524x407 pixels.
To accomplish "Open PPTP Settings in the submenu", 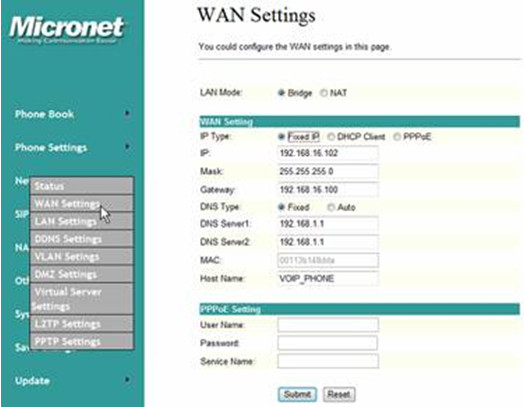I will tap(82, 341).
